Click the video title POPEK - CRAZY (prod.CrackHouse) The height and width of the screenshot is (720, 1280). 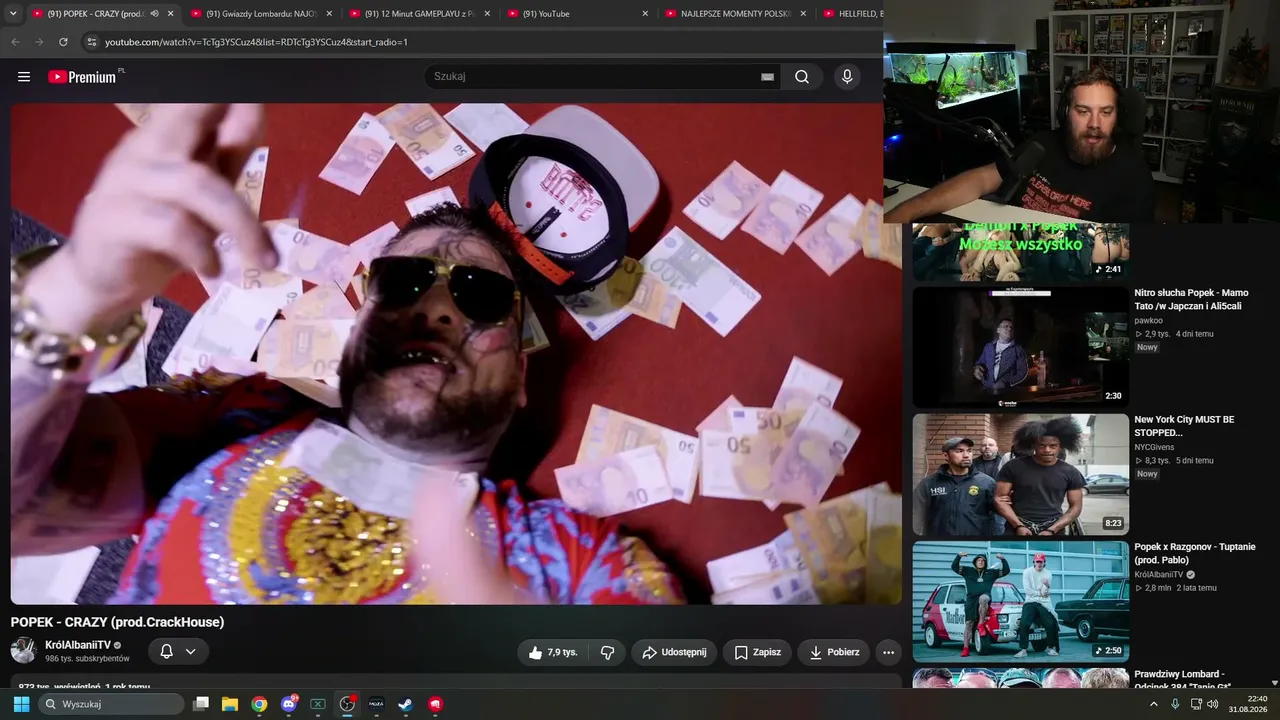click(118, 622)
